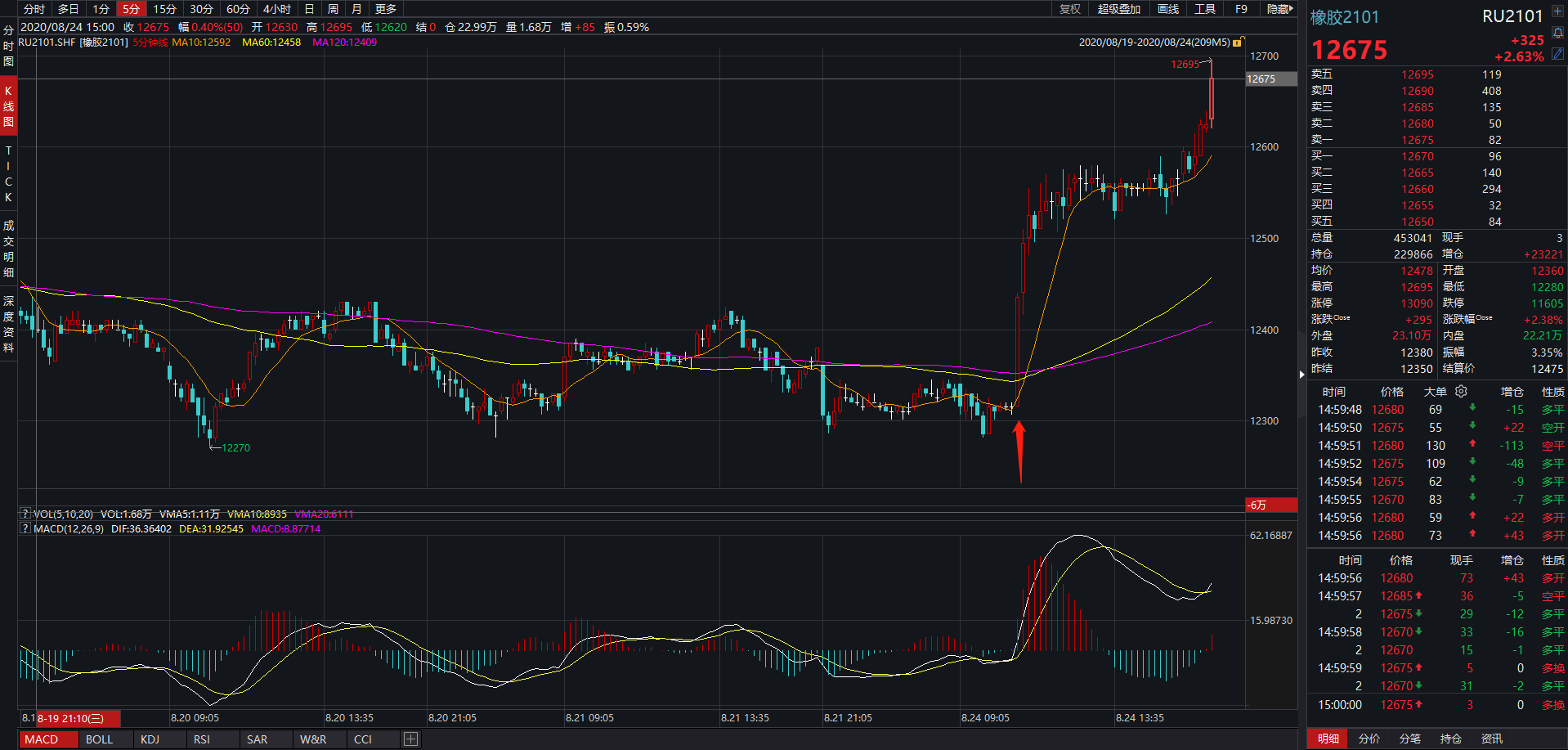Switch to 多日 multi-day view
The image size is (1568, 750).
(69, 9)
